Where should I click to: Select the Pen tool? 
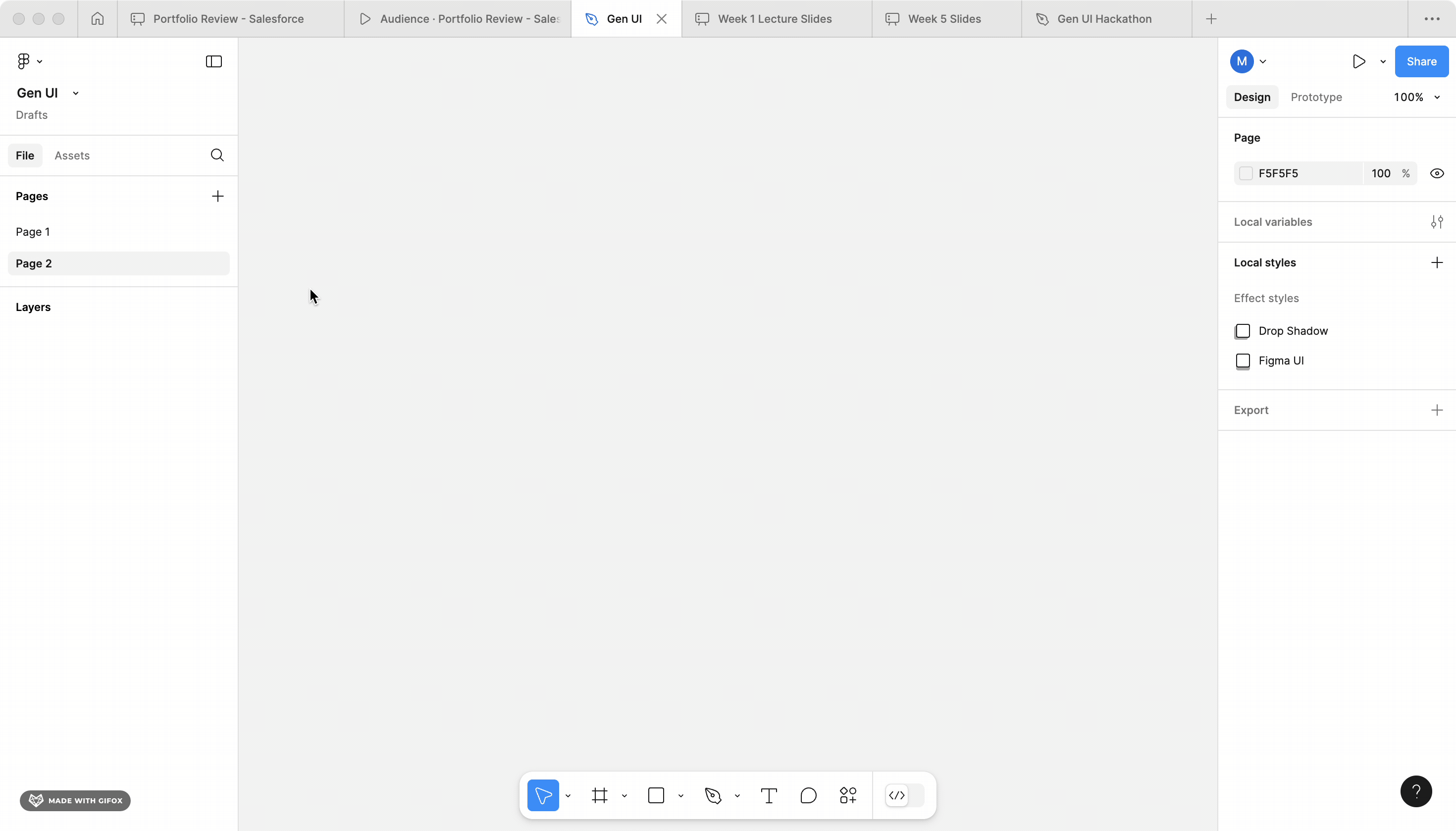(713, 795)
